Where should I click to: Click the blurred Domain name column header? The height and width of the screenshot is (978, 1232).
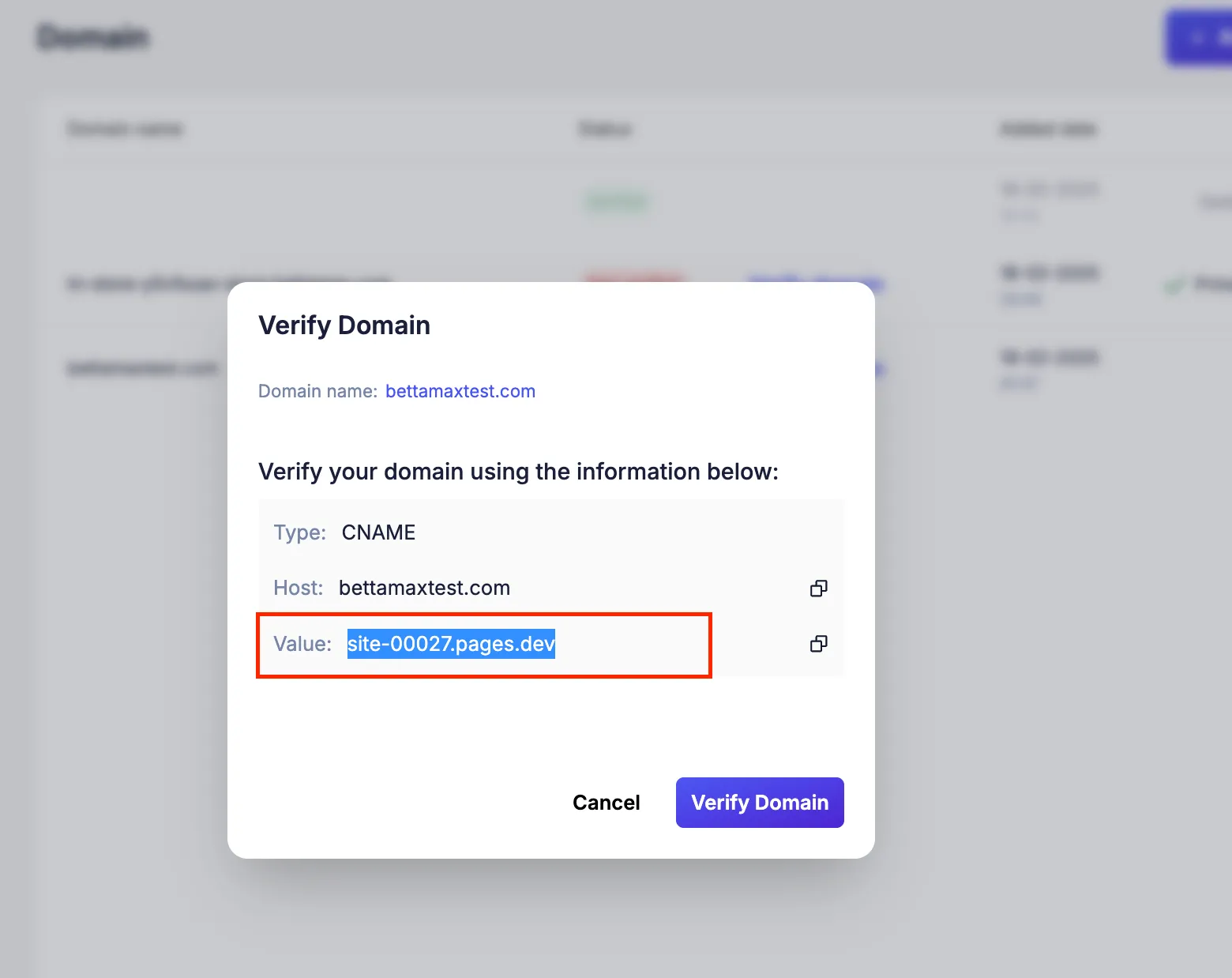click(125, 129)
